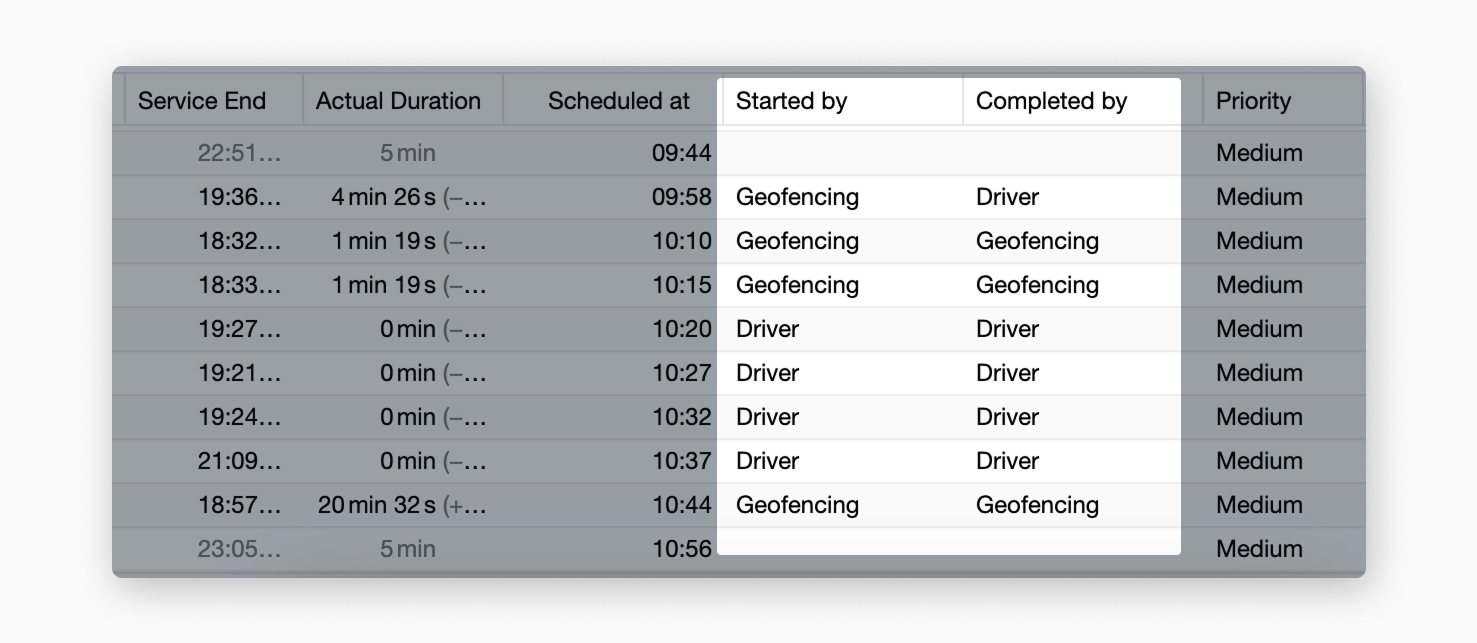Click the 5 min duration in 10:56 row

[407, 549]
